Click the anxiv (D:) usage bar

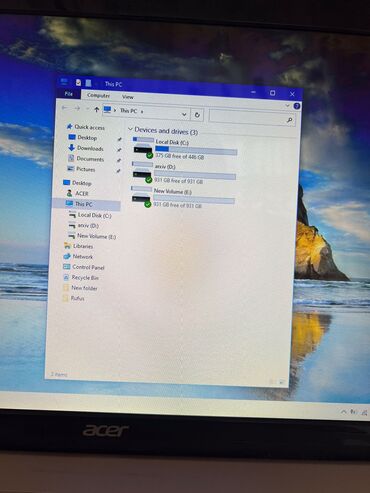[x=195, y=175]
